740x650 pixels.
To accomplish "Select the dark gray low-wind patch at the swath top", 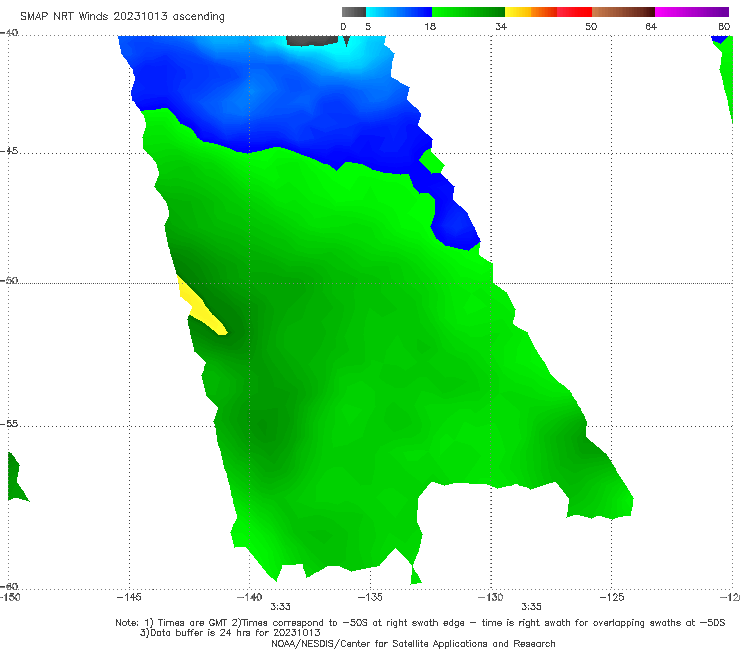I will point(312,40).
